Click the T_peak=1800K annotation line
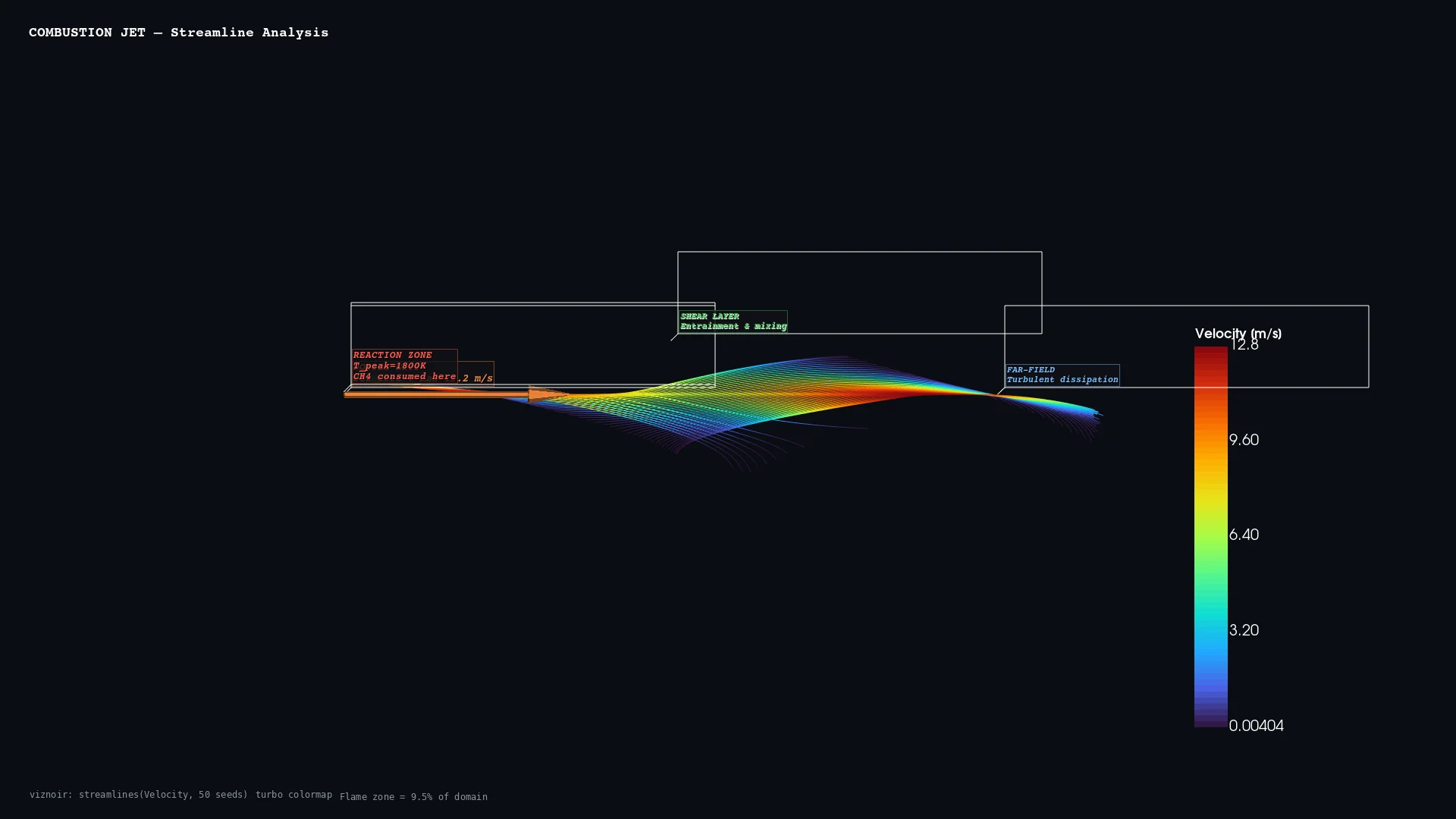 (389, 366)
